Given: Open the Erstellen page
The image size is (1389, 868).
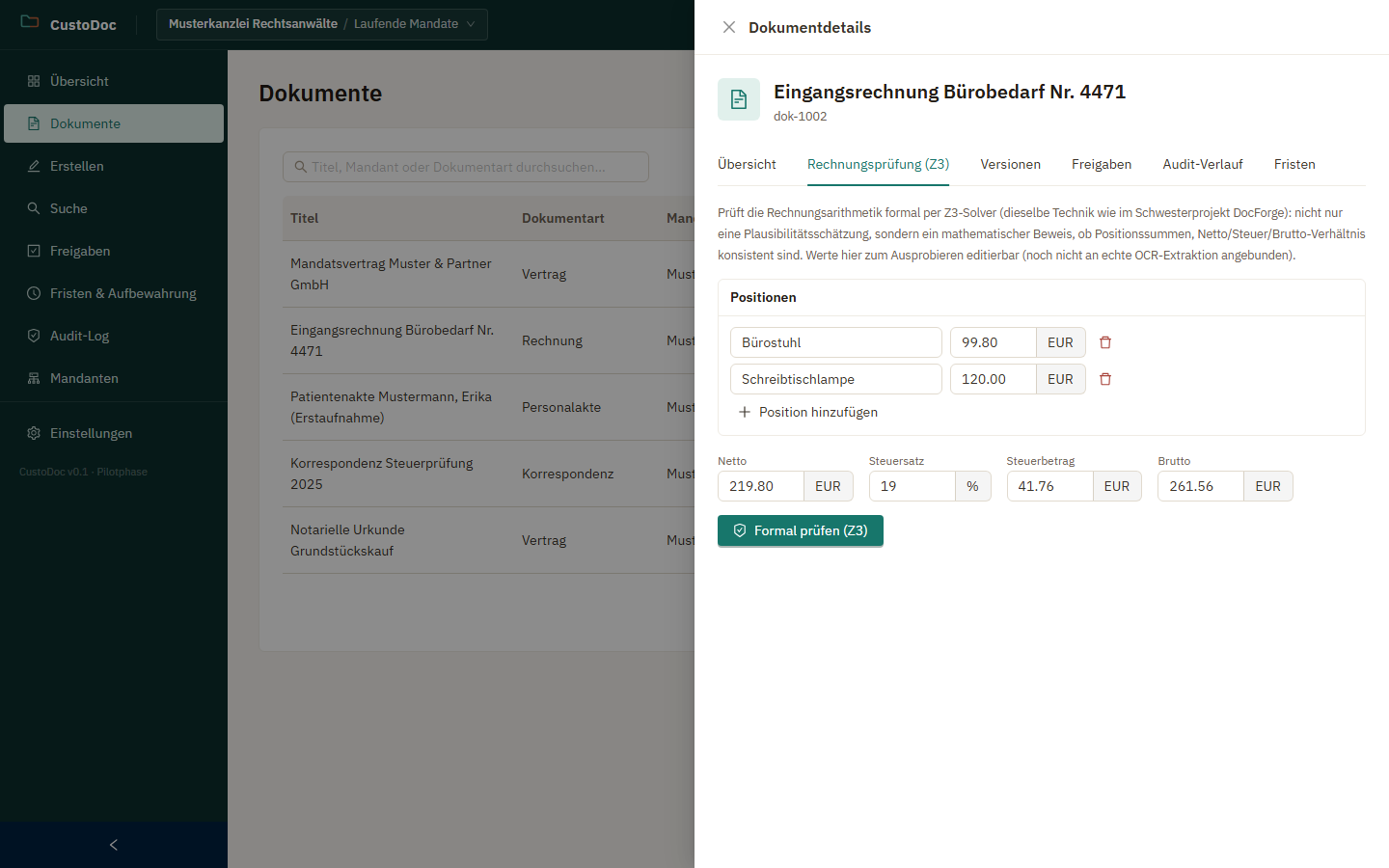Looking at the screenshot, I should [x=114, y=166].
